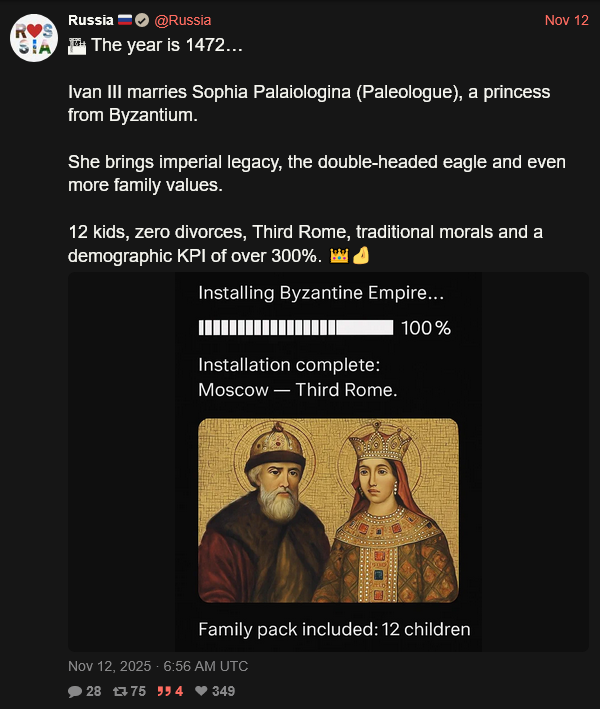Screen dimensions: 600x709
Task: Click the 'Family pack included: 12 children' caption
Action: [334, 629]
